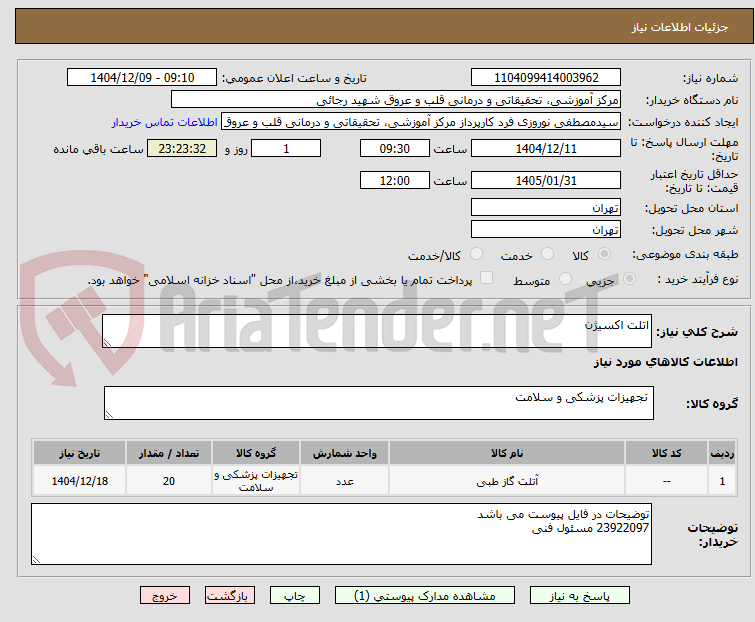Click the price validity date 1405/01/31
The height and width of the screenshot is (622, 755).
pos(546,181)
